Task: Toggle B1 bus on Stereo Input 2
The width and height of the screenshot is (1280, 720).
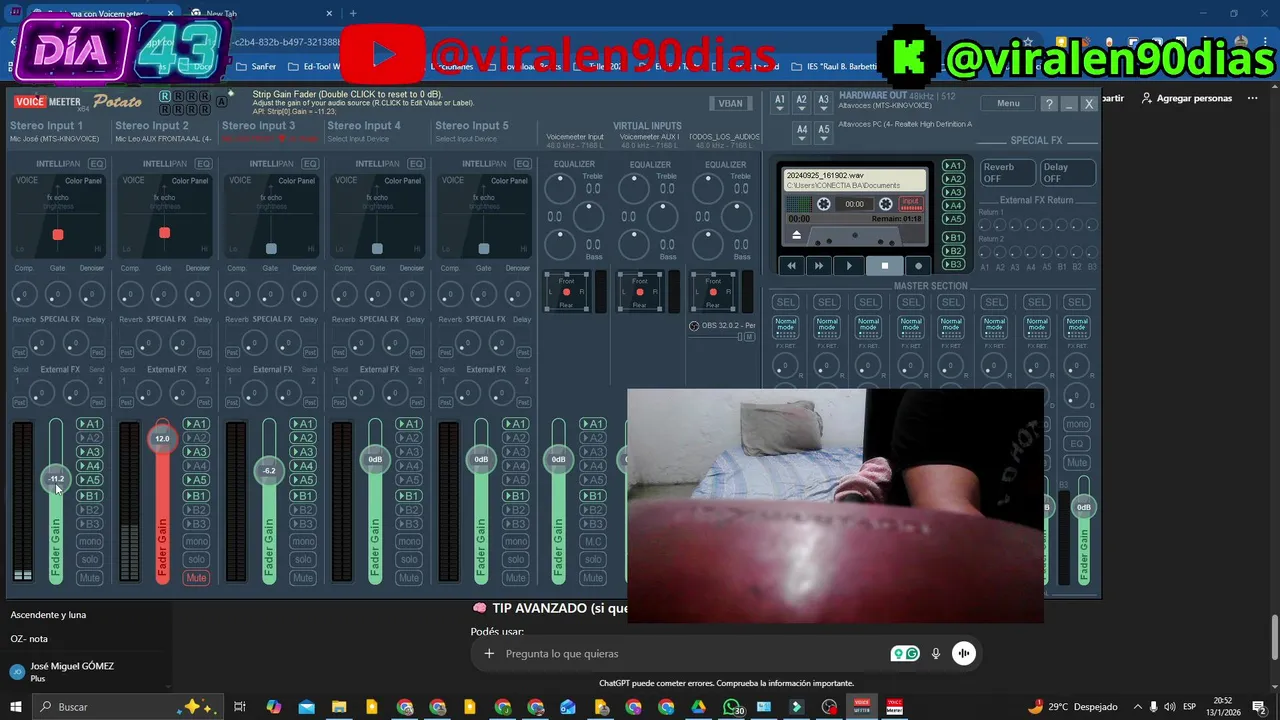Action: (x=196, y=496)
